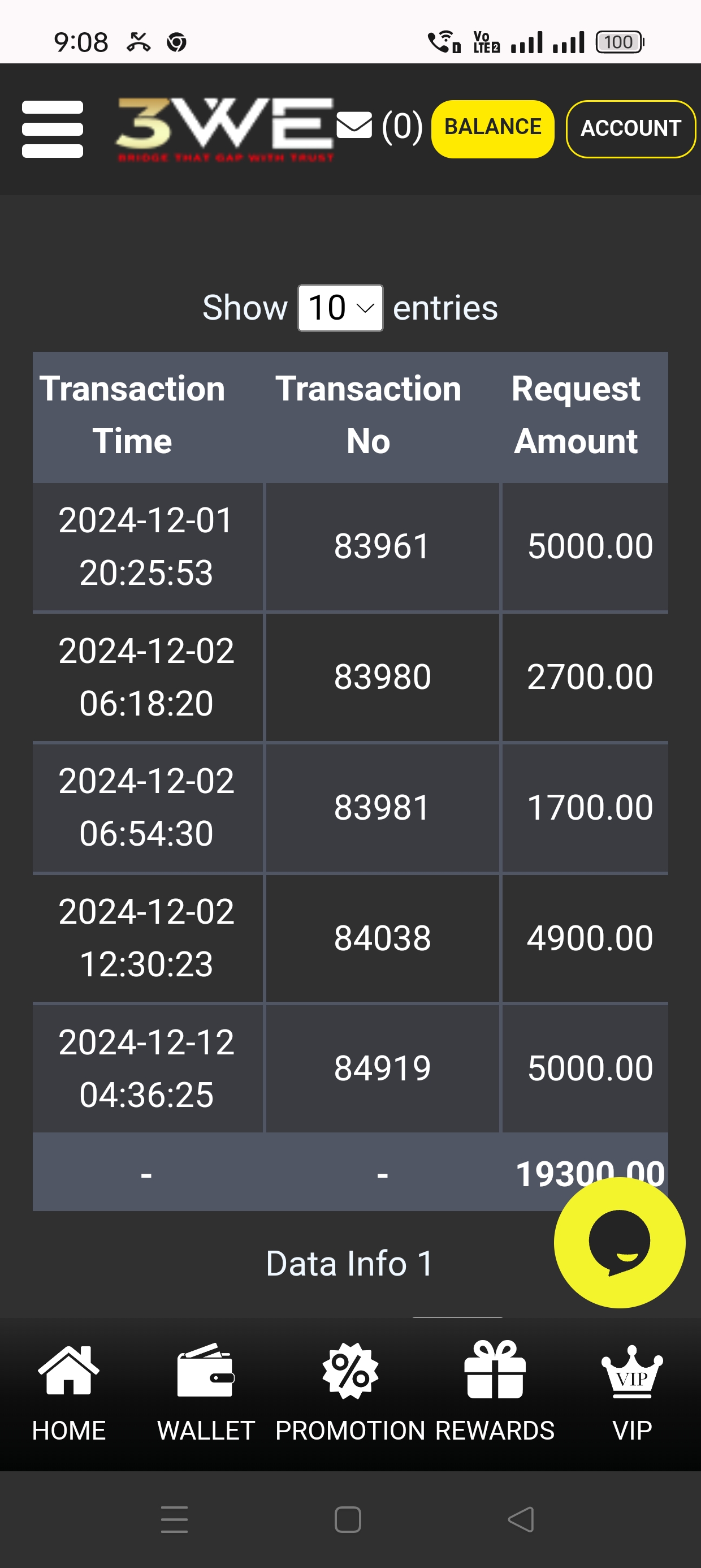
Task: Select transaction number 84038 cell
Action: coord(382,938)
